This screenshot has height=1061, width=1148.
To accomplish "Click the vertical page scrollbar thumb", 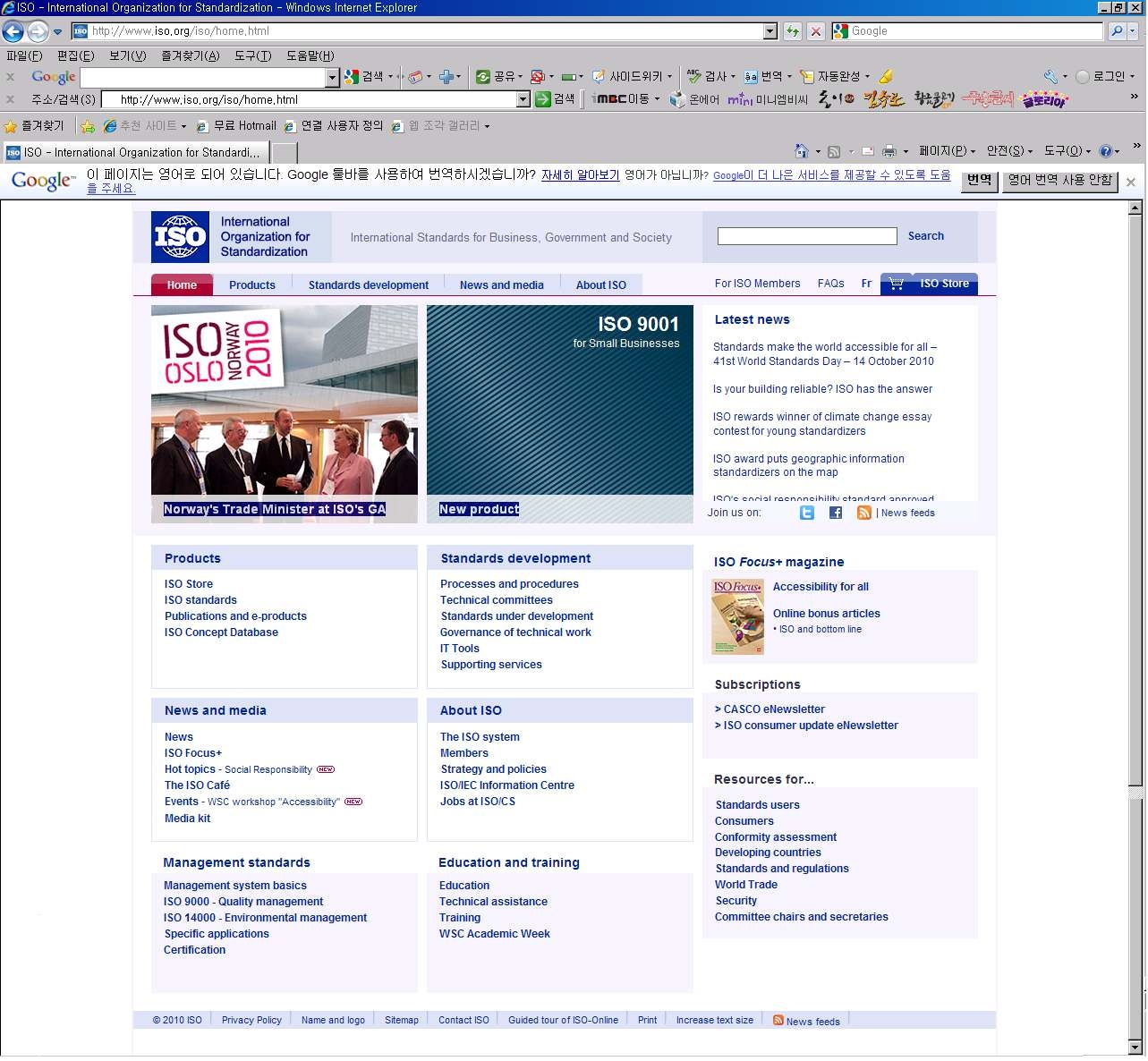I will tap(1135, 501).
